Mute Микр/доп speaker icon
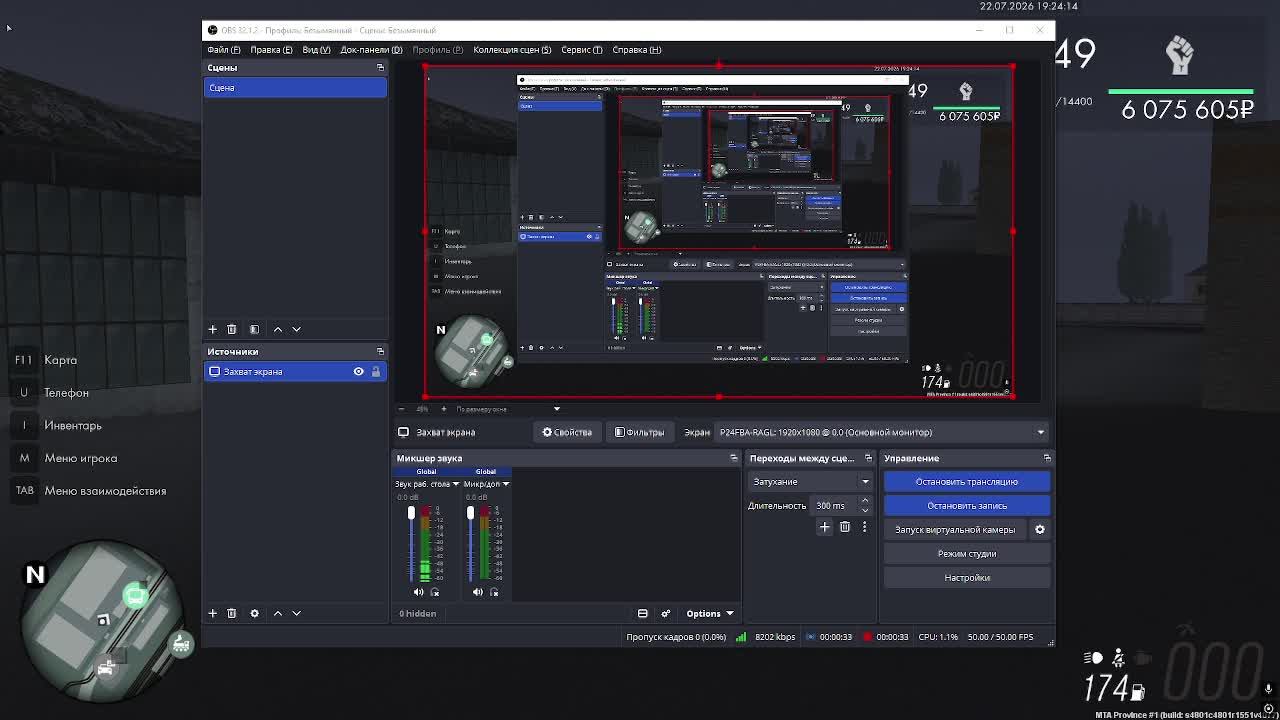Screen dimensions: 1280x720 [478, 592]
